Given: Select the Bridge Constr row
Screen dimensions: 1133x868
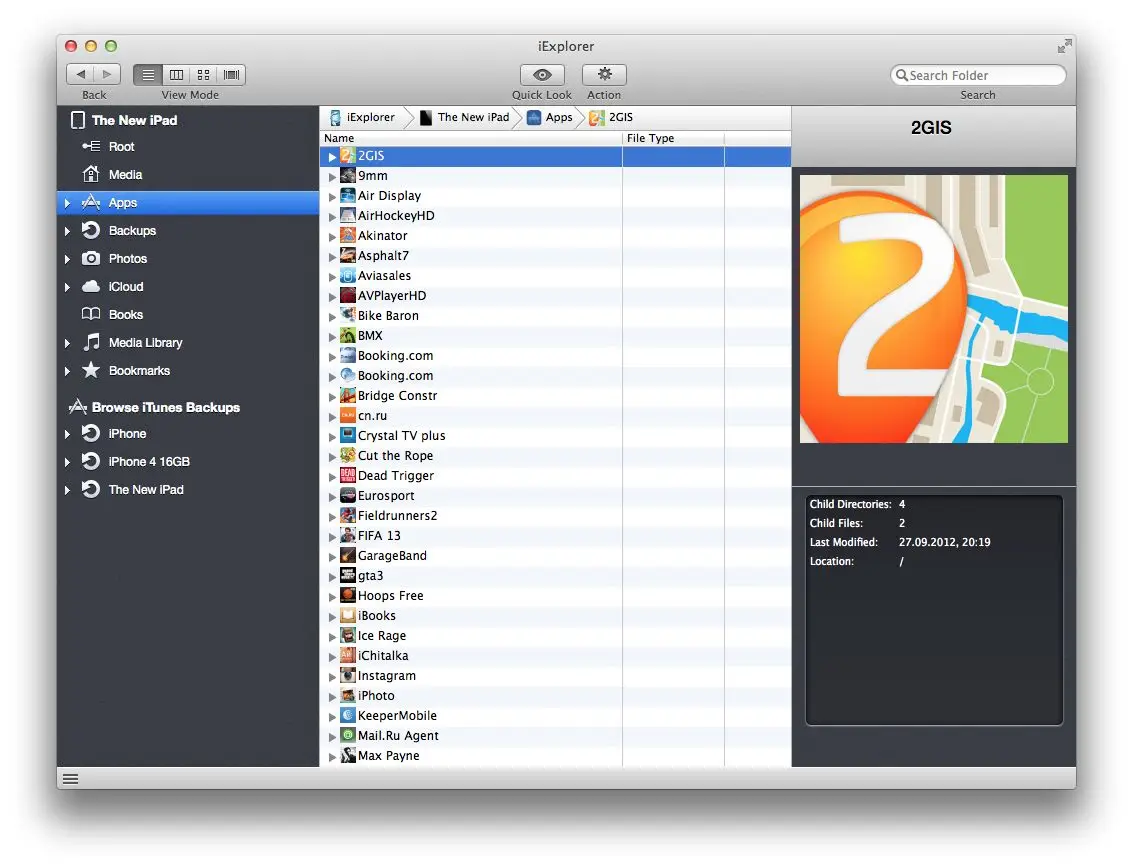Looking at the screenshot, I should pyautogui.click(x=555, y=396).
